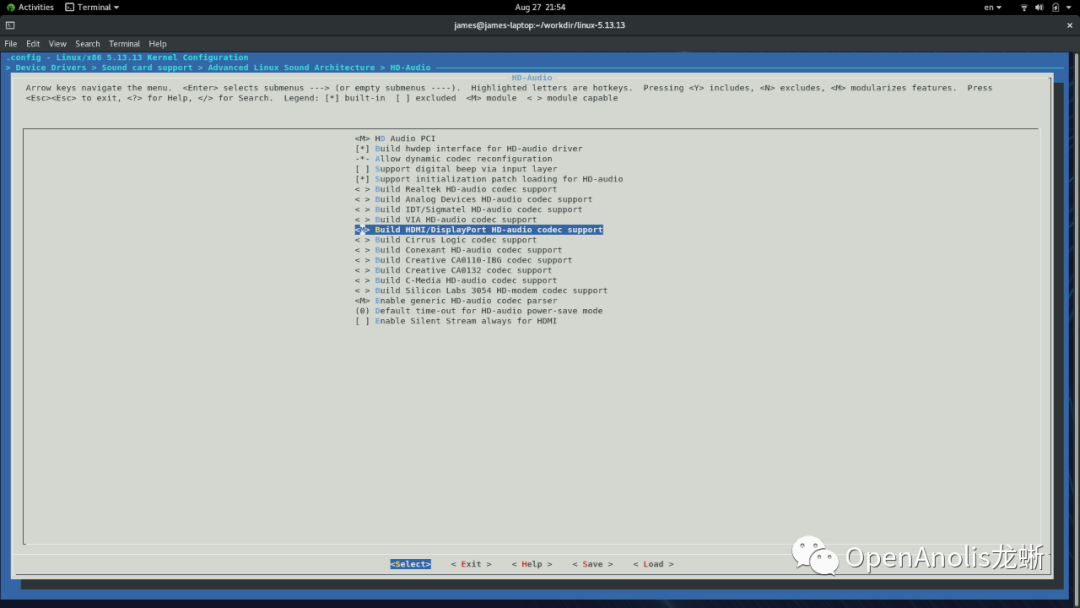This screenshot has height=608, width=1080.
Task: Toggle Build hwdep interface for HD-audio driver
Action: [x=468, y=149]
